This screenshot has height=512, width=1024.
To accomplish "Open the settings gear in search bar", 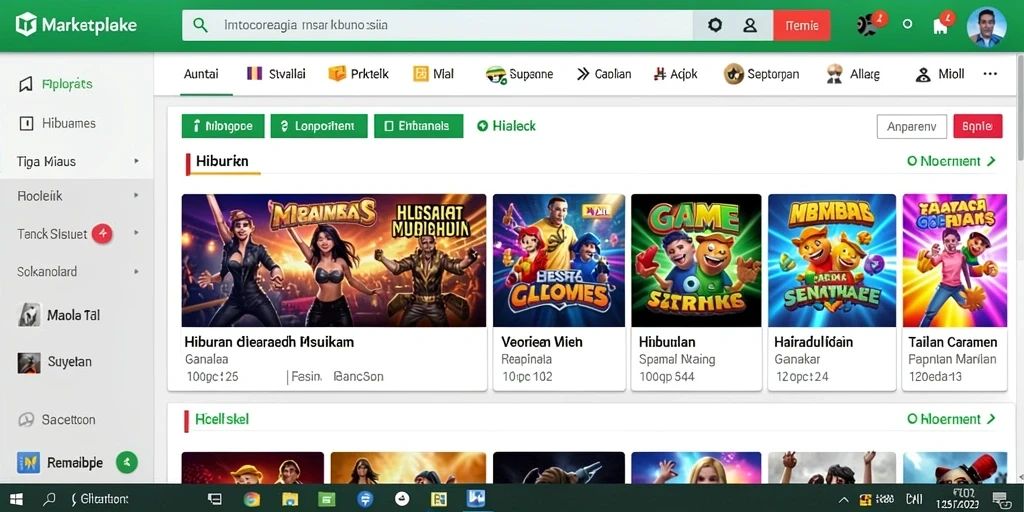I will pyautogui.click(x=715, y=25).
